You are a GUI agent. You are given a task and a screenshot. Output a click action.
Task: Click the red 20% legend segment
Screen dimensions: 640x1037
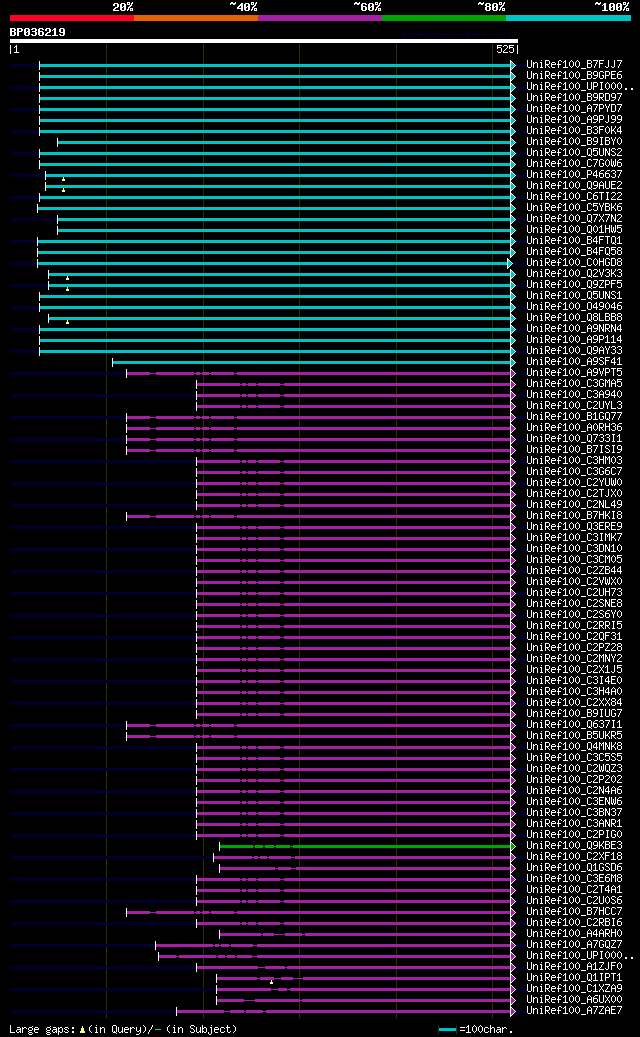click(71, 18)
